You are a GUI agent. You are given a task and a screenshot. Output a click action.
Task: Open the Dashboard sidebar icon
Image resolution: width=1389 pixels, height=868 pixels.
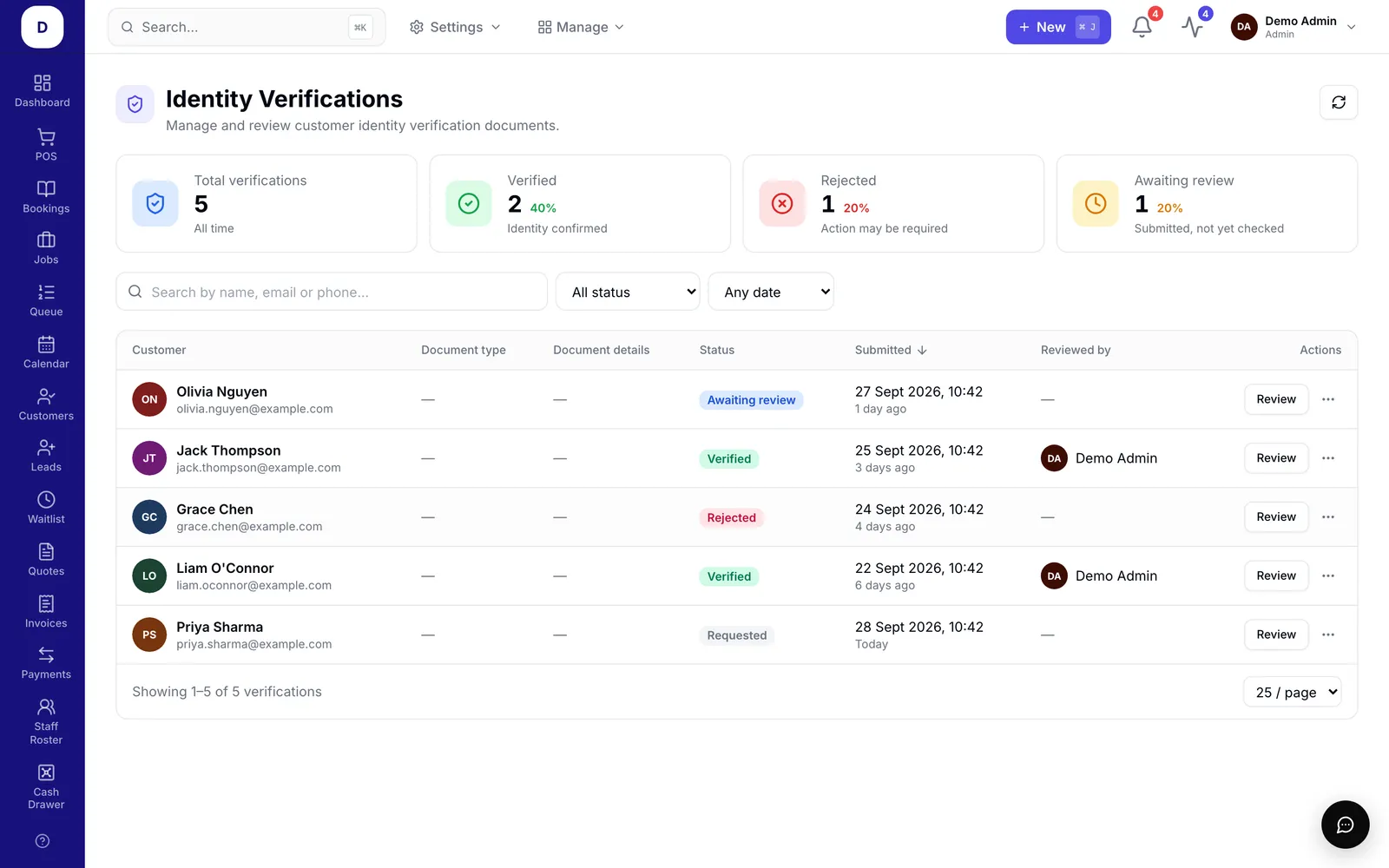(43, 91)
